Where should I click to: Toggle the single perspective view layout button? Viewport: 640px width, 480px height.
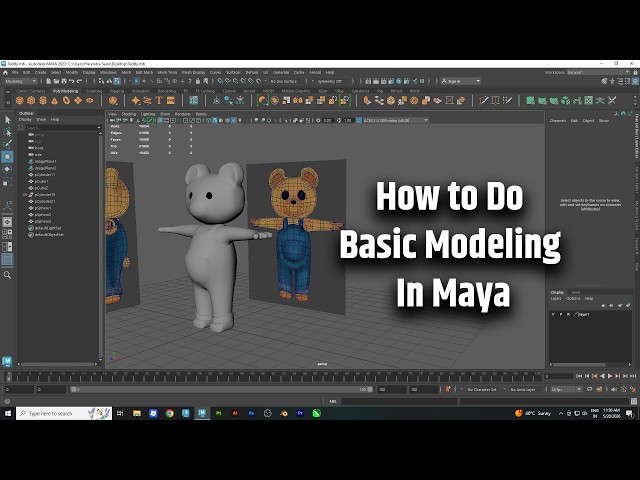click(7, 222)
